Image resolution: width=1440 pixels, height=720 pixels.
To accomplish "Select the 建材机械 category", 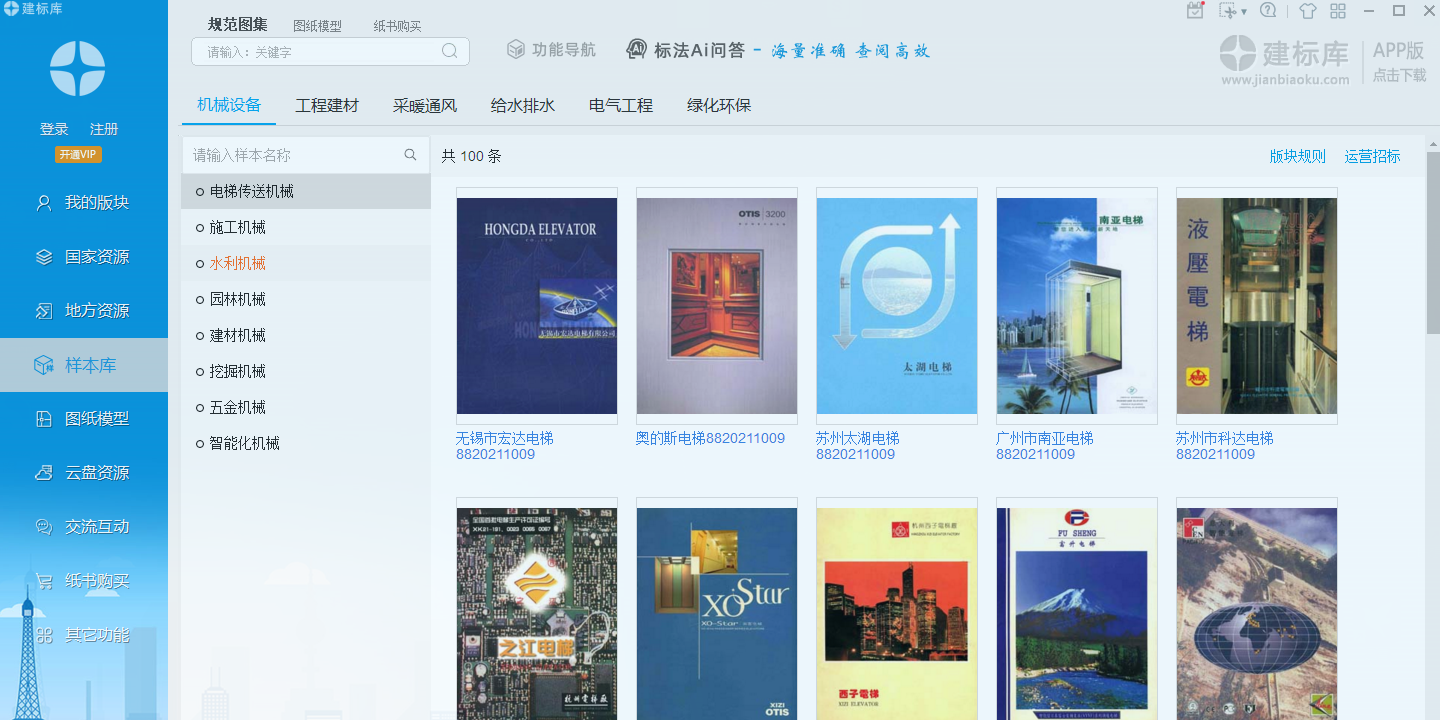I will [239, 335].
